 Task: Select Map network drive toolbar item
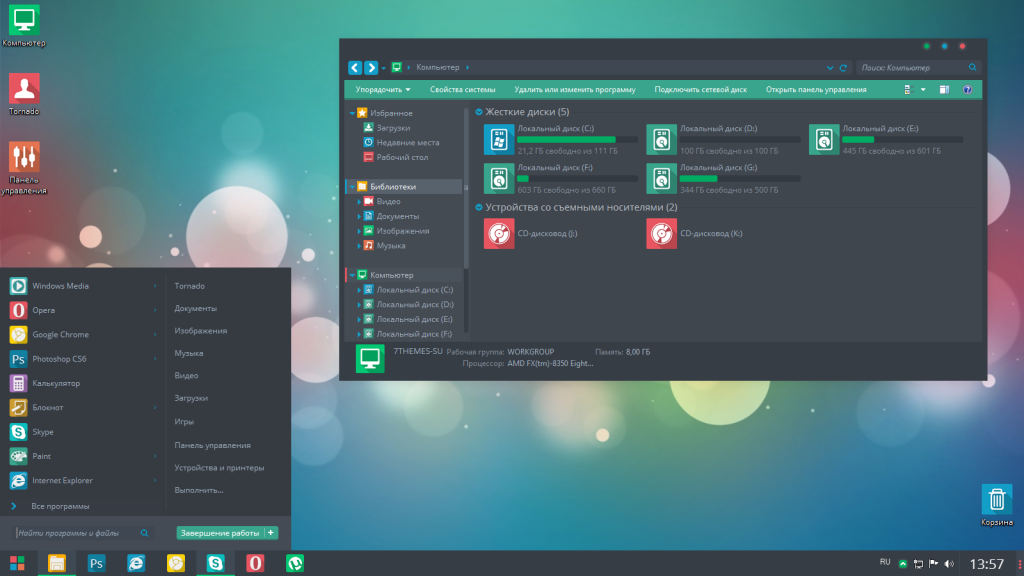(x=700, y=89)
